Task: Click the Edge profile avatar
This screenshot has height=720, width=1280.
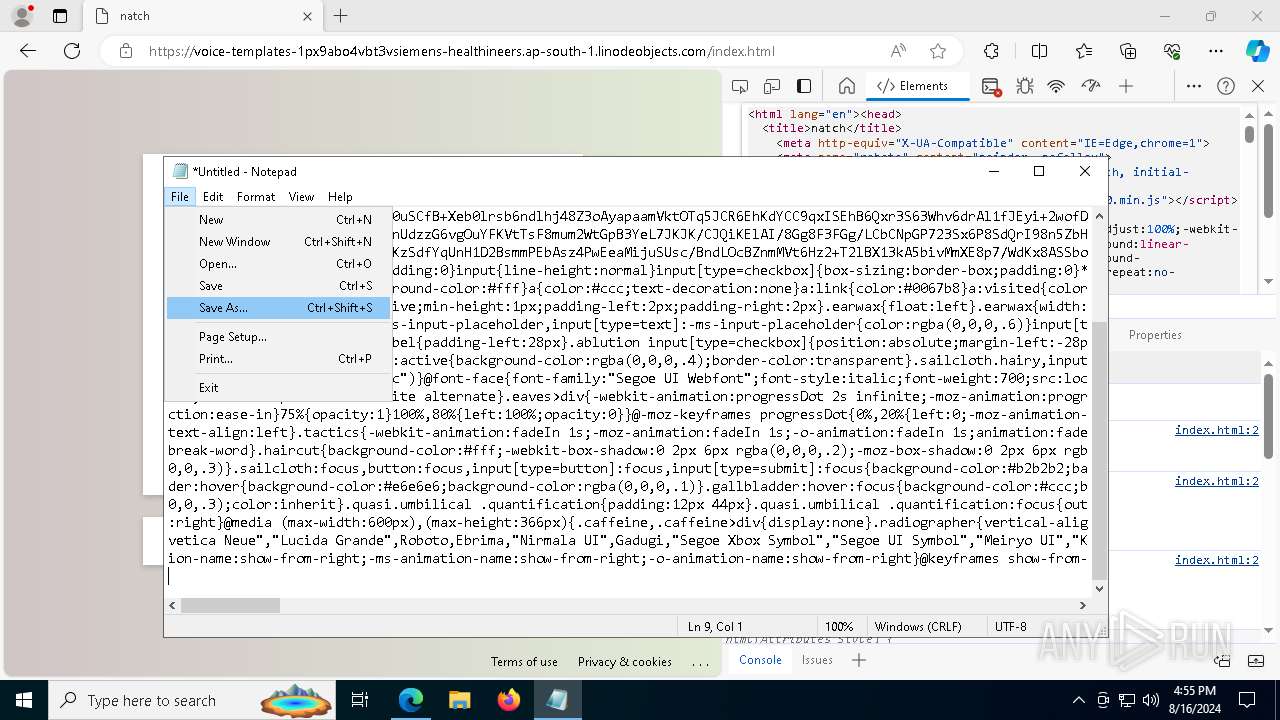Action: coord(22,16)
